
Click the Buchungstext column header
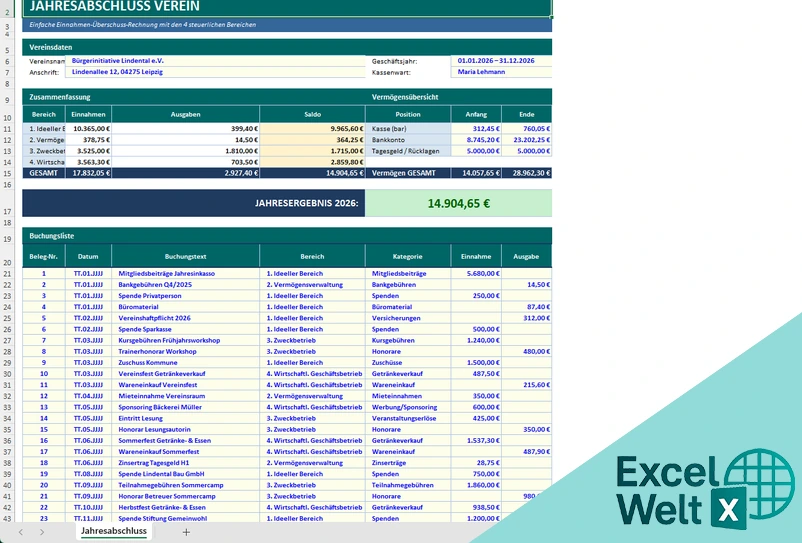pos(186,257)
